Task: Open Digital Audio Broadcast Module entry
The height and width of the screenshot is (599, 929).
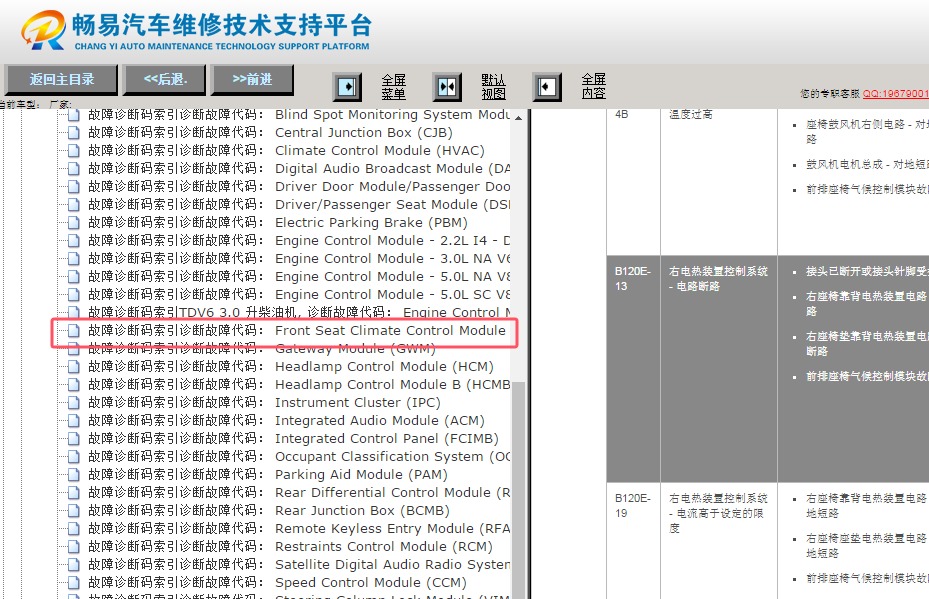Action: tap(299, 168)
